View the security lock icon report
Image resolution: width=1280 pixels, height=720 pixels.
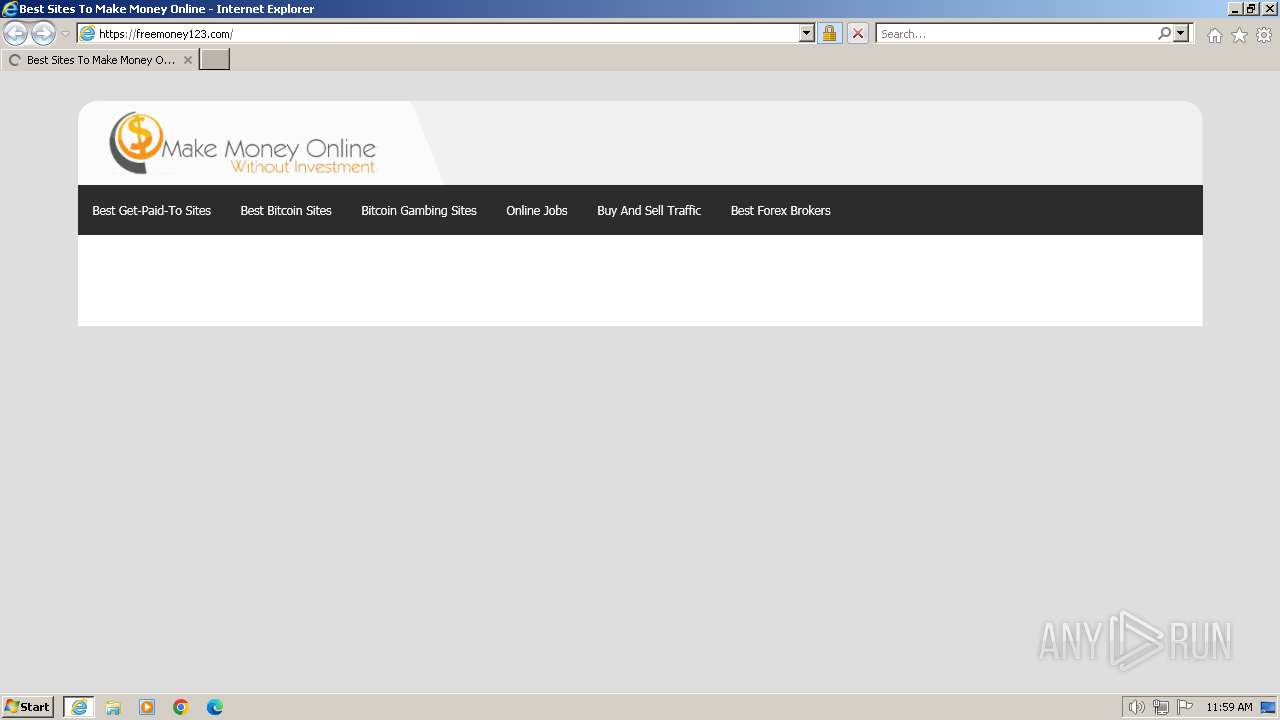pos(829,34)
